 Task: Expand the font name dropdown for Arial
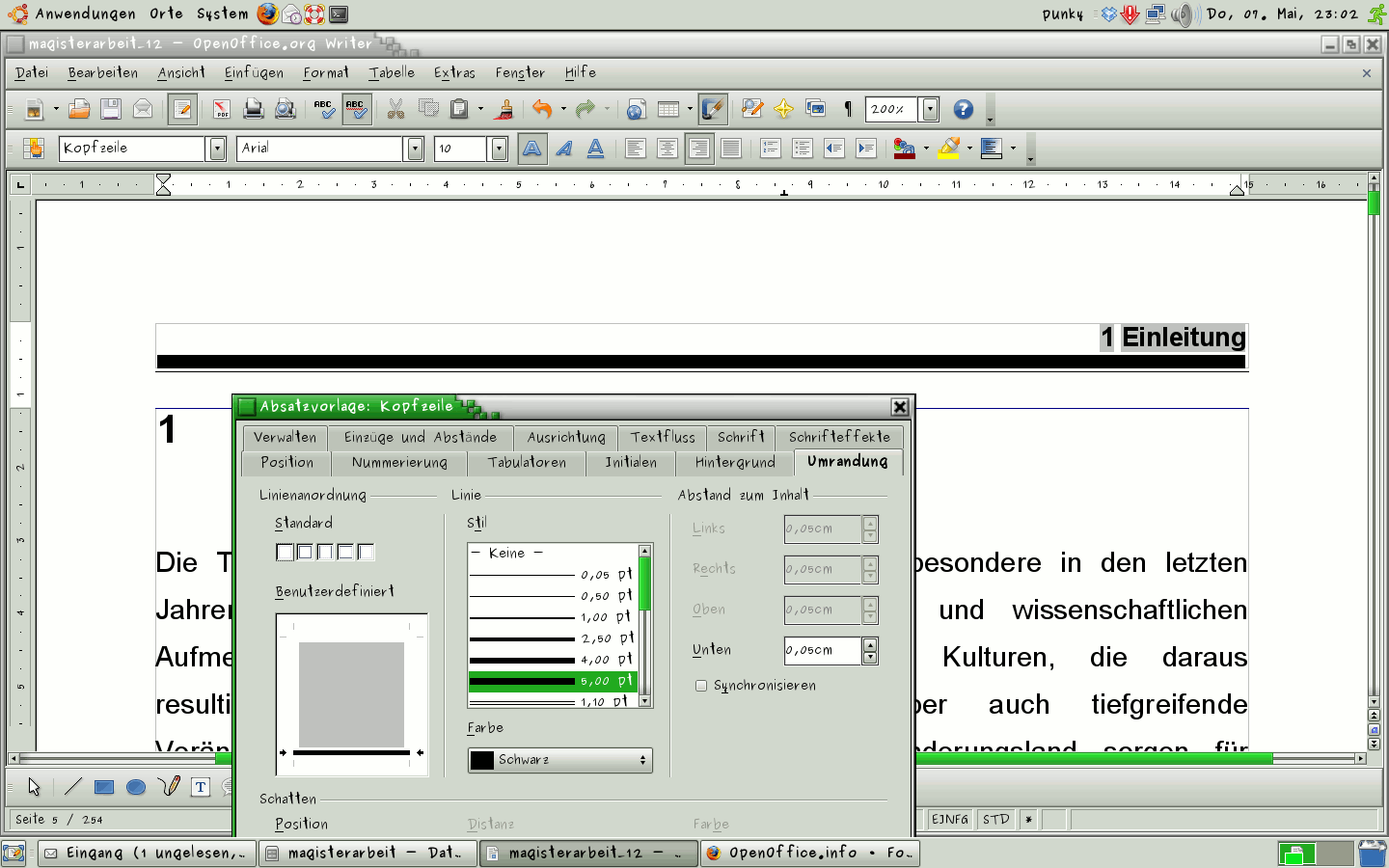tap(415, 149)
